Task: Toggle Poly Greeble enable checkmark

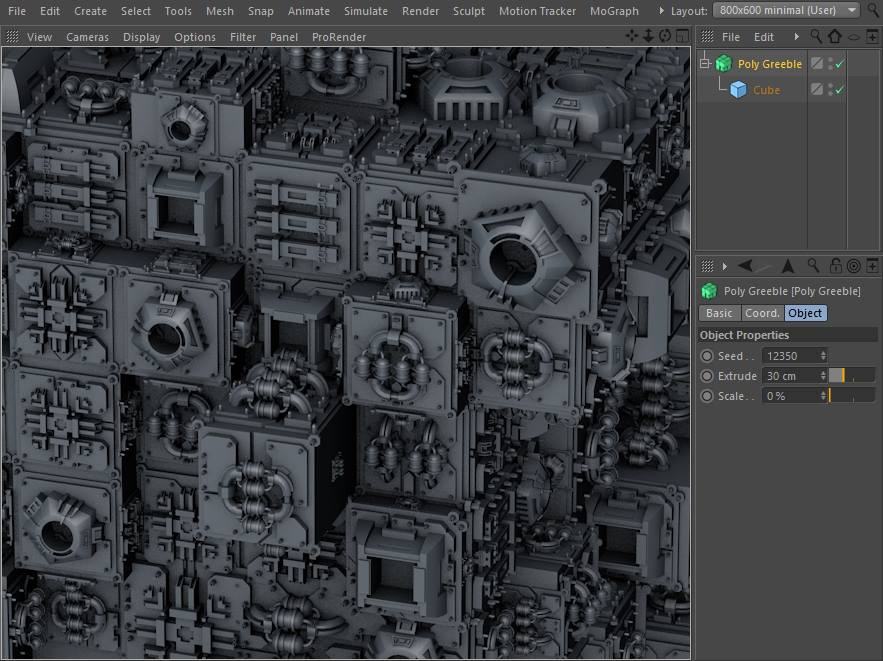Action: coord(840,64)
